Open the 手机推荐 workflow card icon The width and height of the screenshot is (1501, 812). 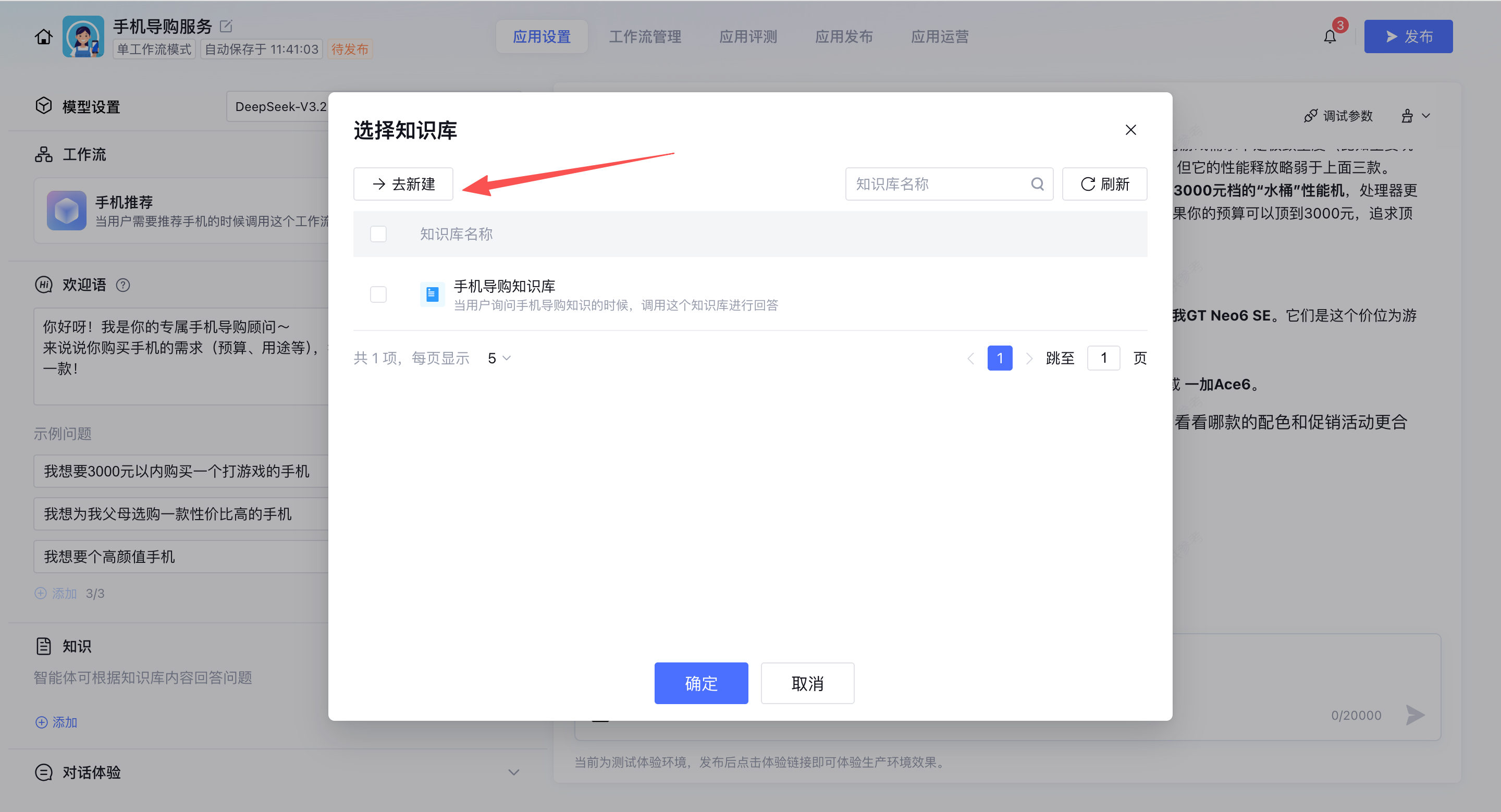pos(66,210)
